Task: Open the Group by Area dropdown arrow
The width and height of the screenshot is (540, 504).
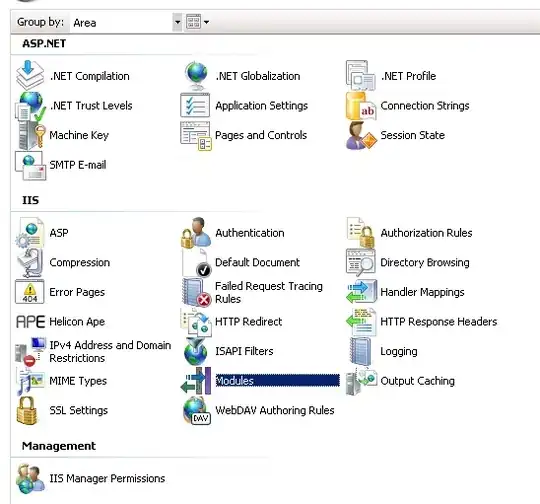Action: click(x=177, y=22)
